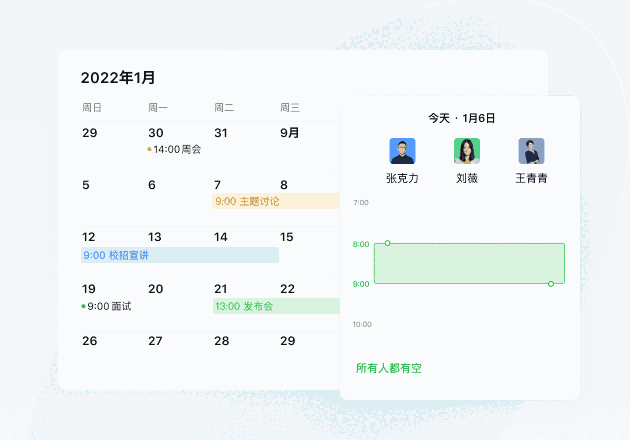Viewport: 630px width, 440px height.
Task: Click the 10:00 time label
Action: [362, 324]
